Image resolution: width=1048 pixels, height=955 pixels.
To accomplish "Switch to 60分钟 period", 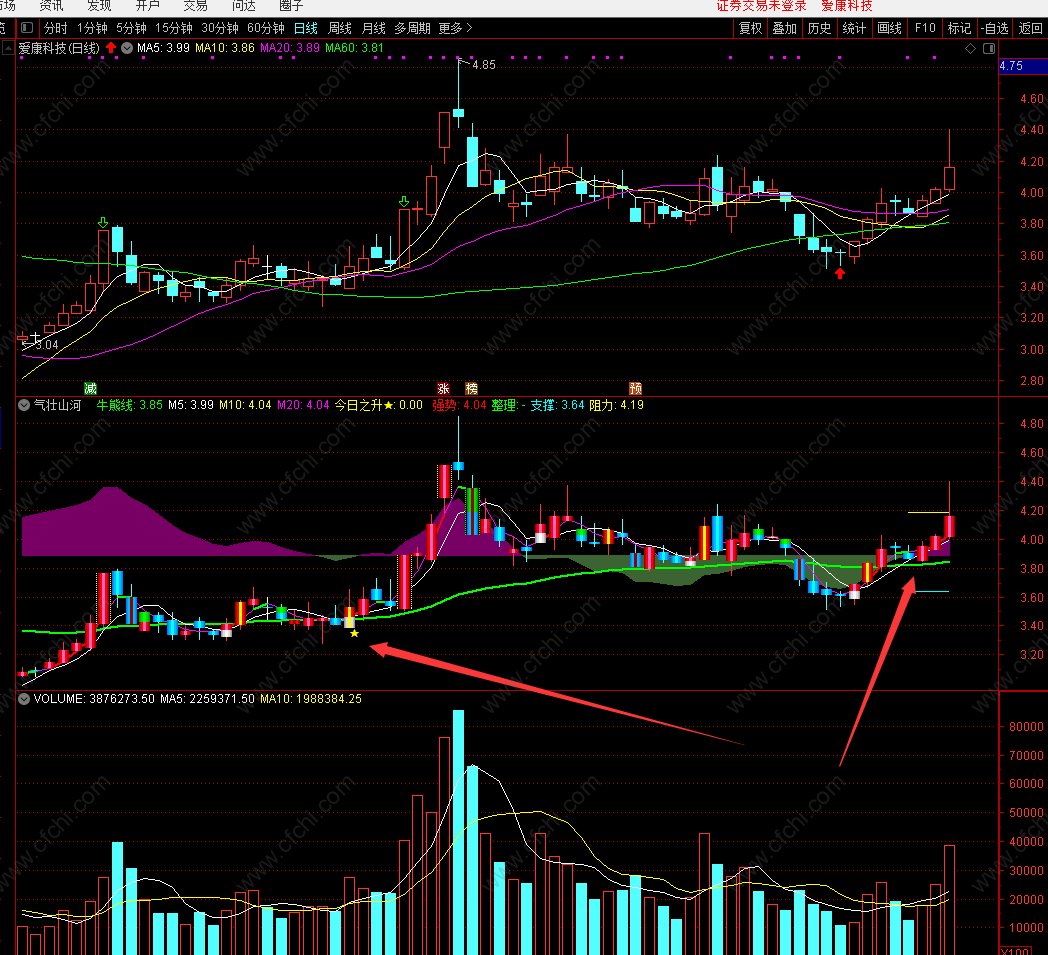I will [x=266, y=28].
